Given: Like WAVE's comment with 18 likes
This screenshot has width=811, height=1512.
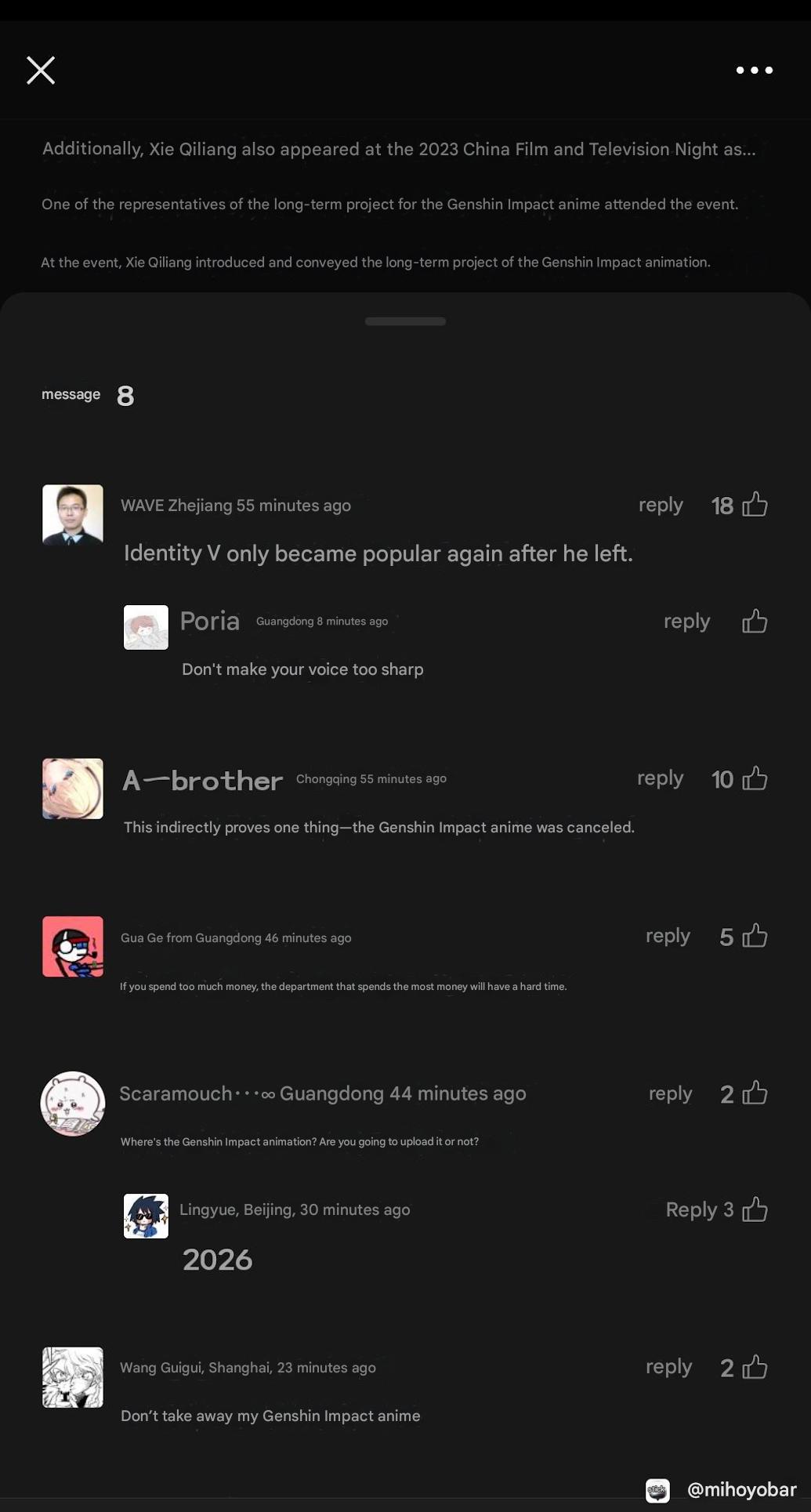Looking at the screenshot, I should [x=755, y=504].
